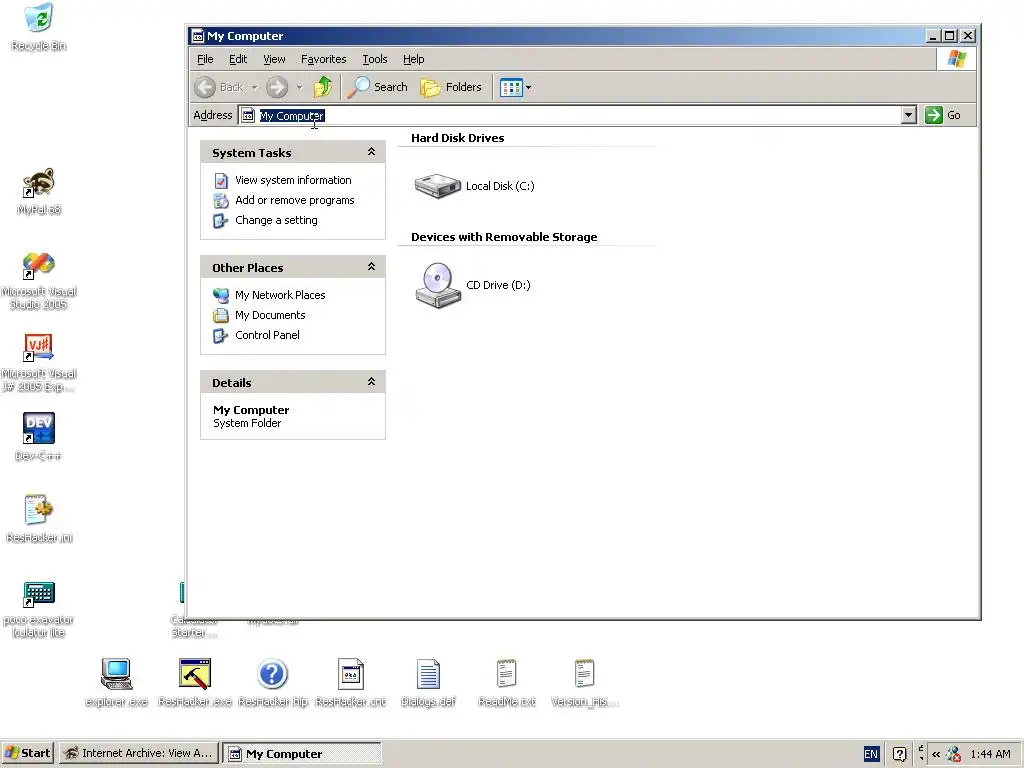Click the Hard Disk Drives heading
1024x768 pixels.
457,138
